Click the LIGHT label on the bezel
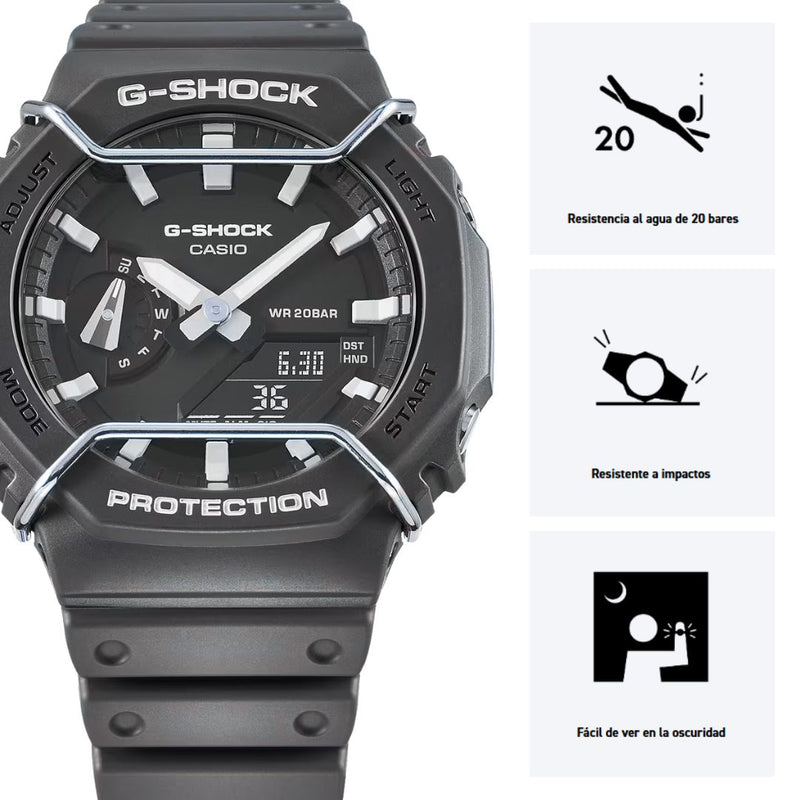Viewport: 800px width, 800px height. point(409,190)
